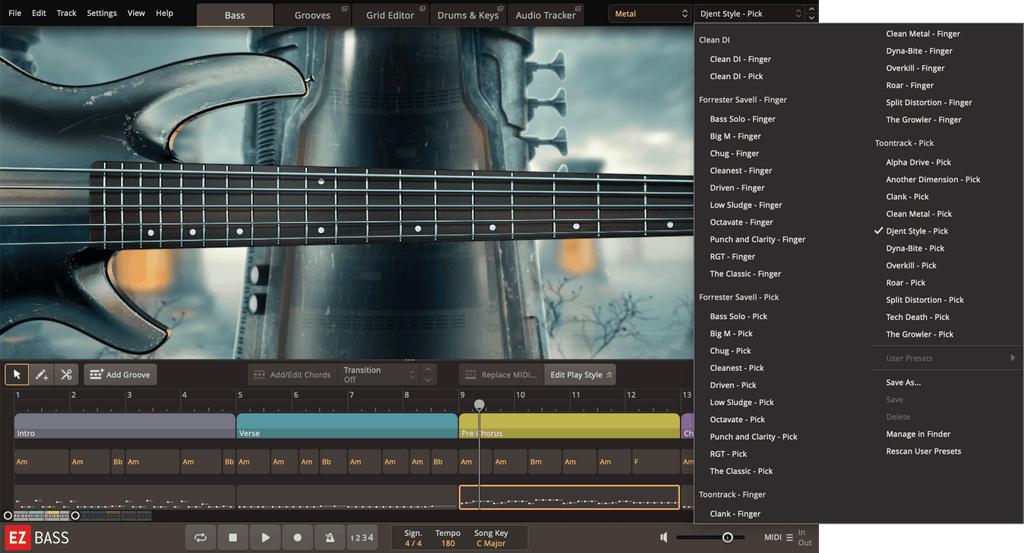The image size is (1024, 553).
Task: Select the checked Djent Style - Pick preset
Action: 917,231
